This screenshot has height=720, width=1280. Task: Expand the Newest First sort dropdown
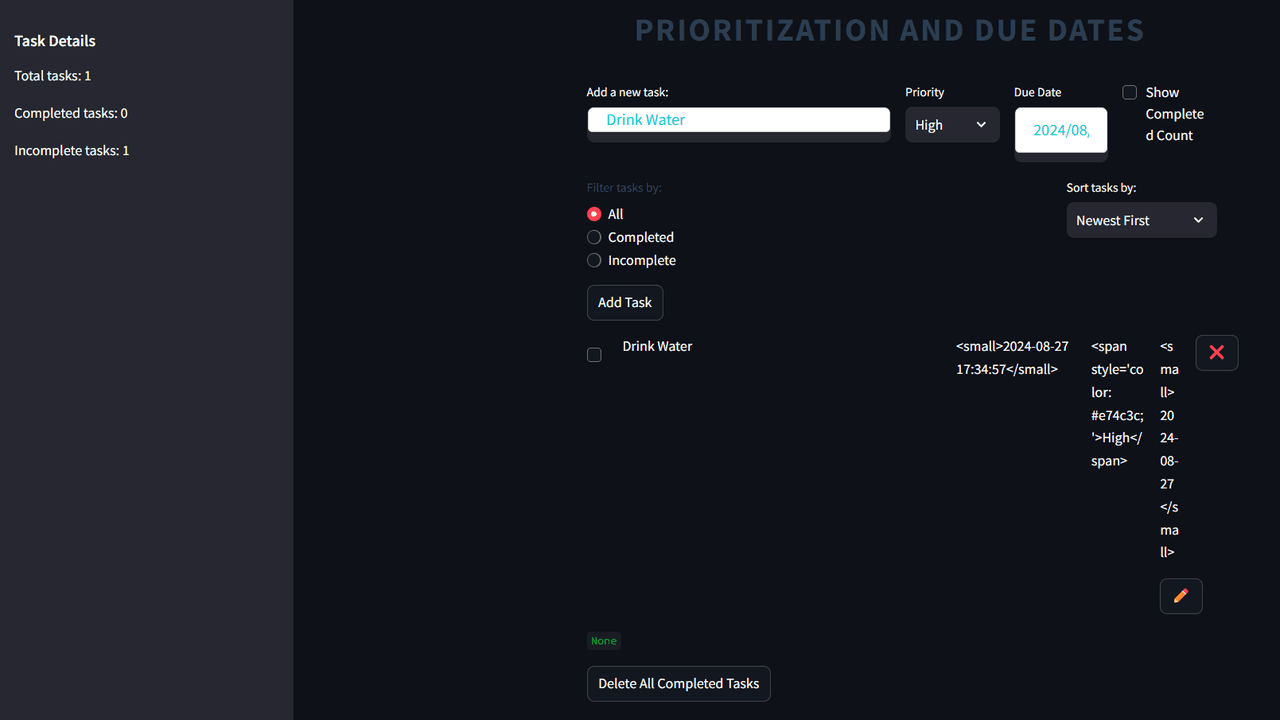tap(1141, 220)
